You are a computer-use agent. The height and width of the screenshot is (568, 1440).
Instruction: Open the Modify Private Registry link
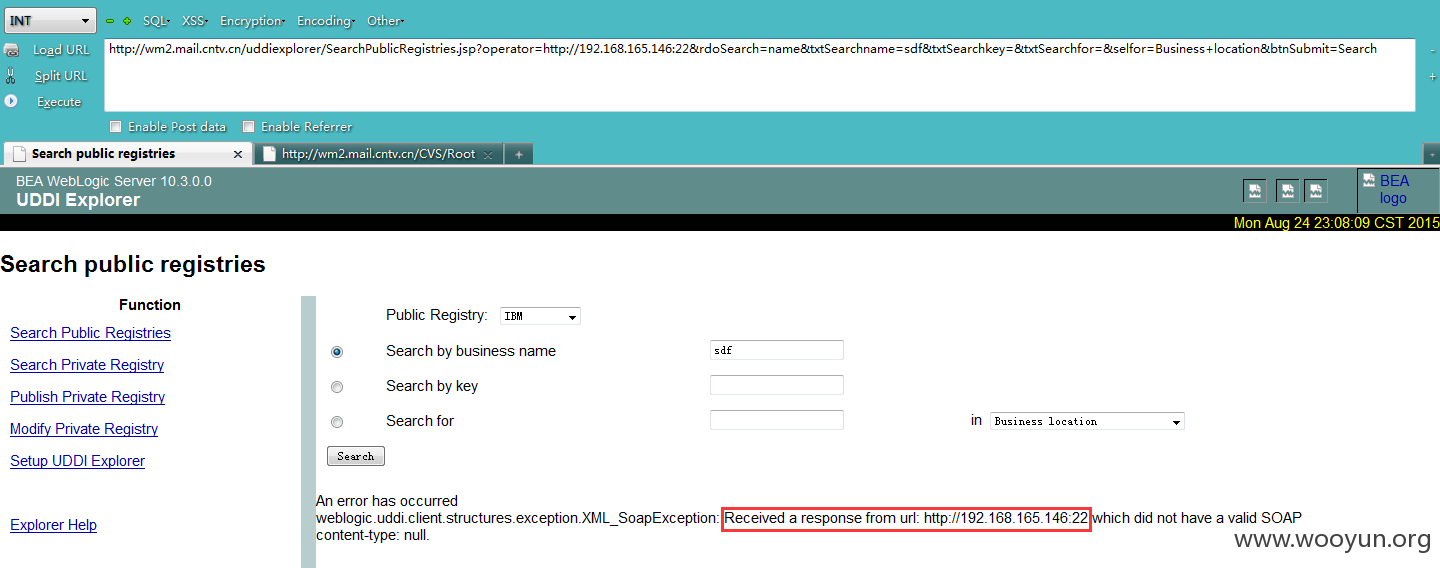84,429
